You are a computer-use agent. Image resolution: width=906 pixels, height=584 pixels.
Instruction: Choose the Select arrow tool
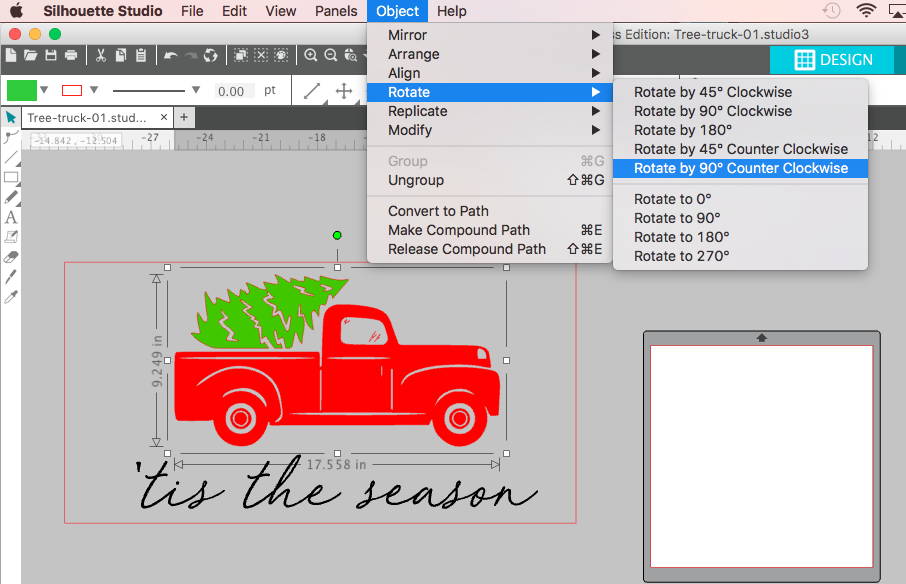10,117
